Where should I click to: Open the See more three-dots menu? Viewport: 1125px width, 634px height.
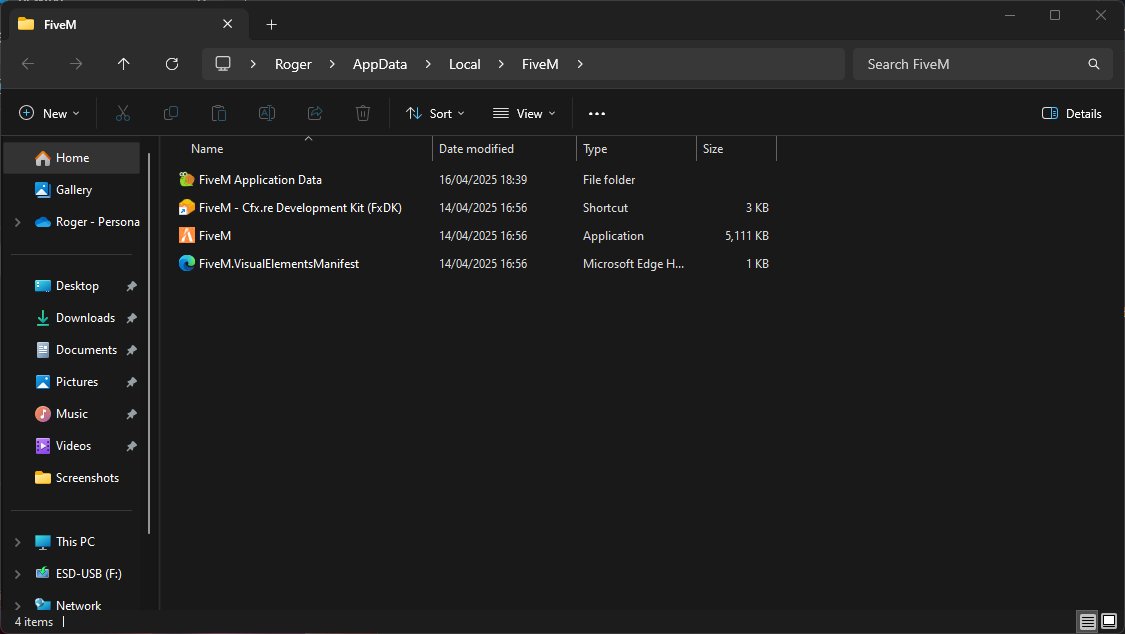pos(597,113)
